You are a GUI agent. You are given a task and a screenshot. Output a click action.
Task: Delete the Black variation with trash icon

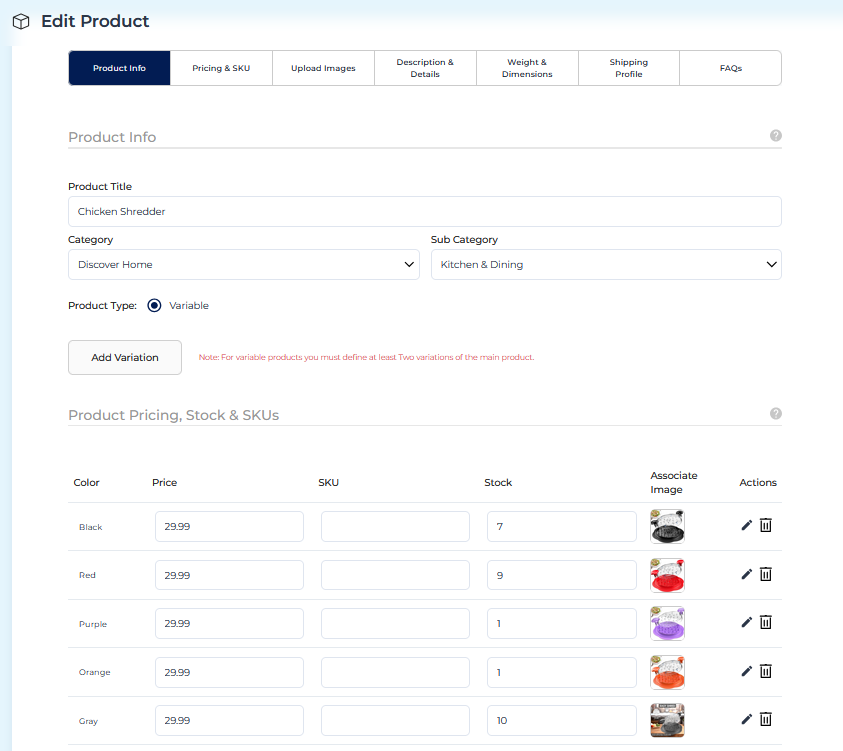click(766, 525)
